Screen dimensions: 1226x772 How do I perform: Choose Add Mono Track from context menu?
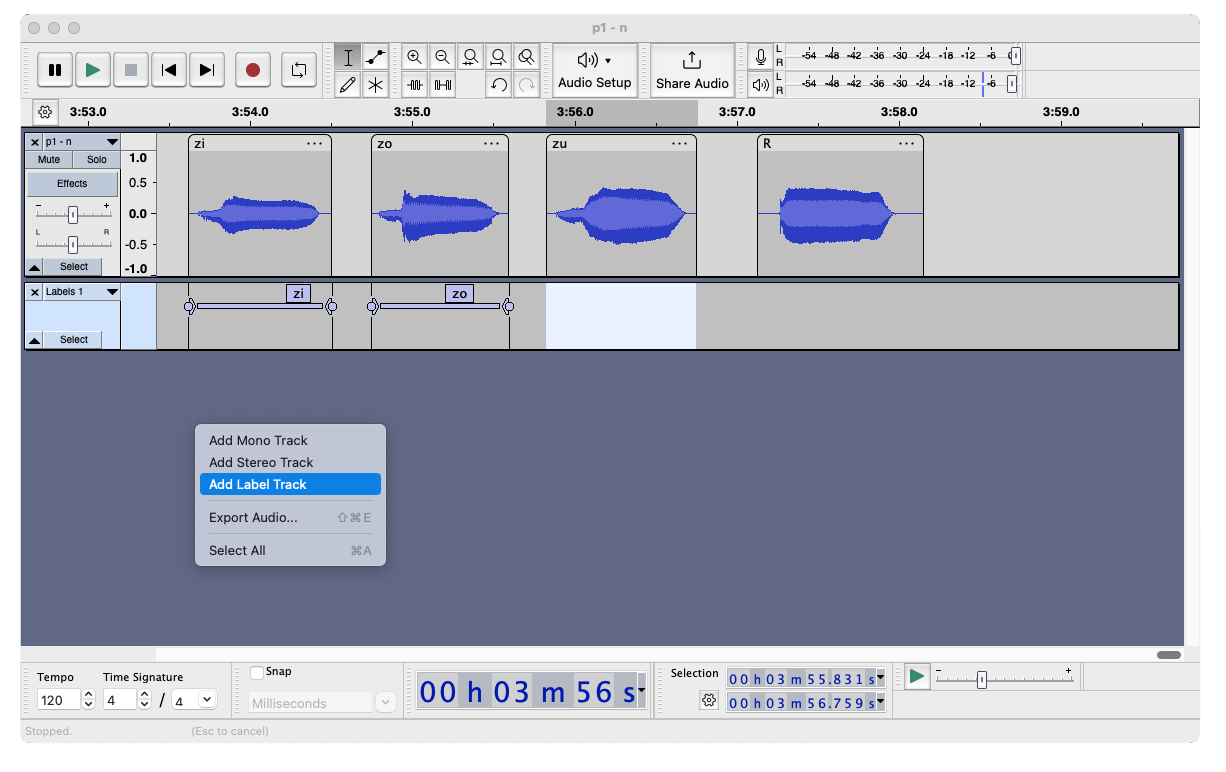[288, 440]
